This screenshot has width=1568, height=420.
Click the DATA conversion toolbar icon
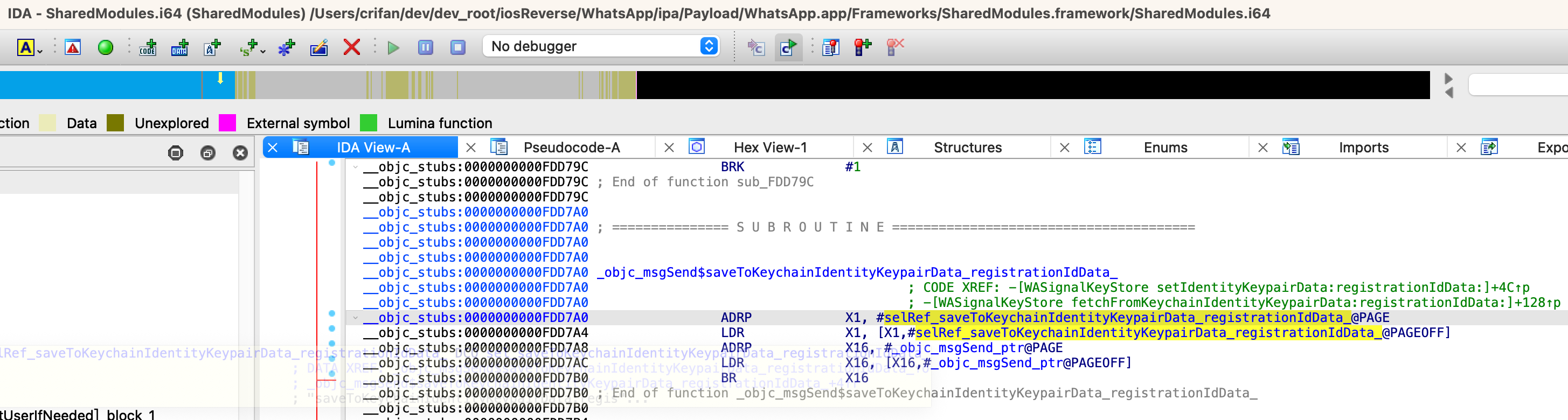click(179, 47)
